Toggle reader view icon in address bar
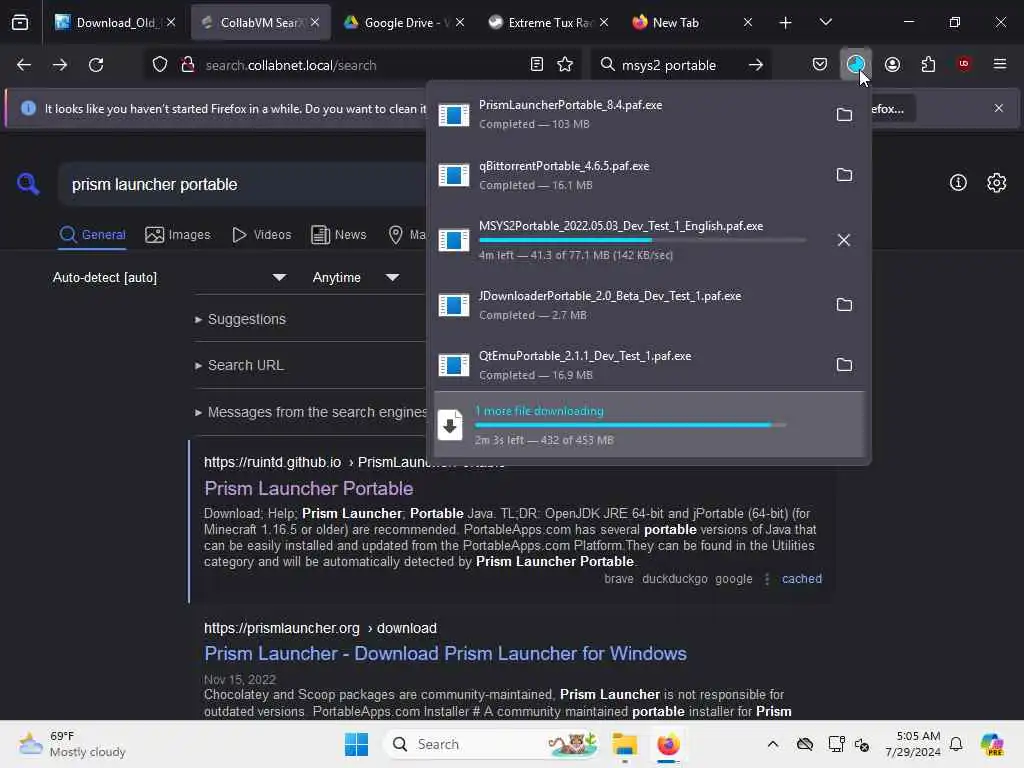 (537, 65)
